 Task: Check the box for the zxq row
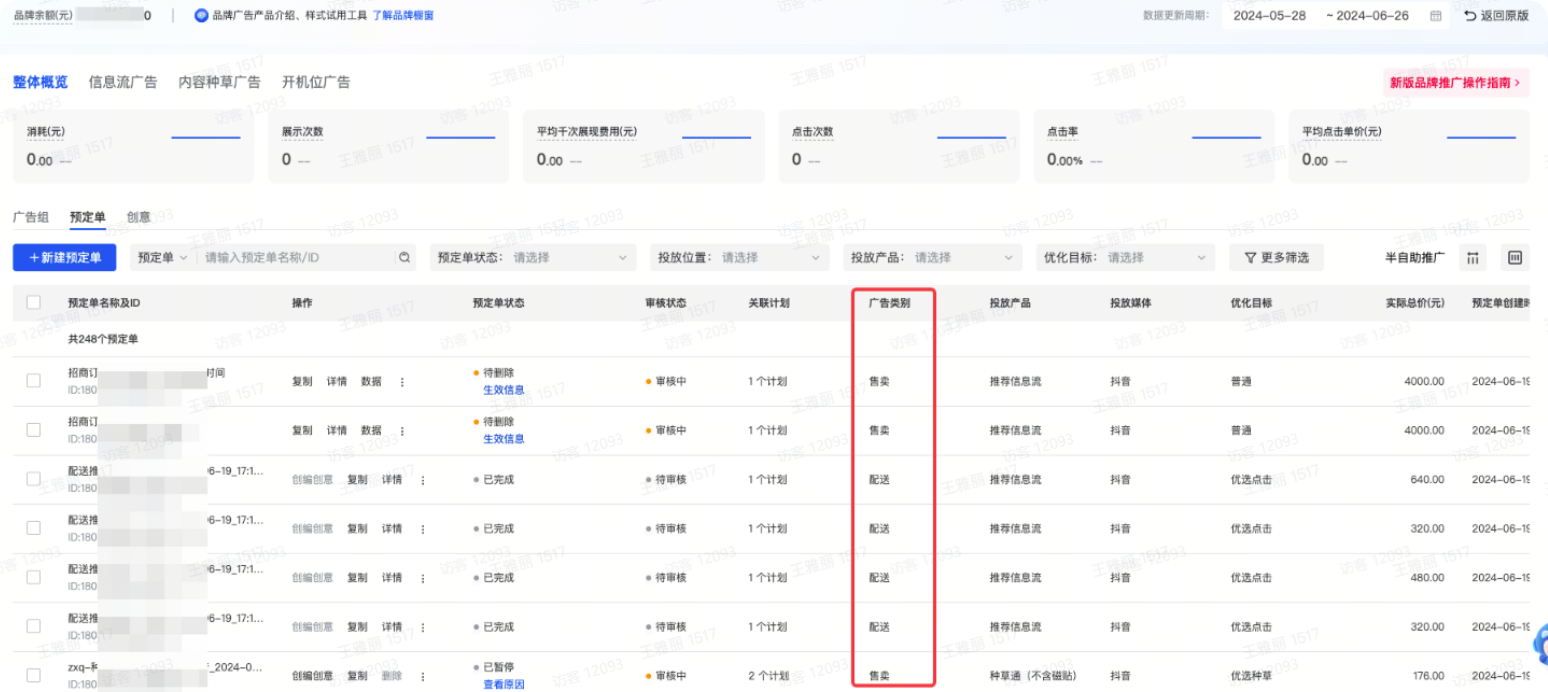pyautogui.click(x=34, y=675)
